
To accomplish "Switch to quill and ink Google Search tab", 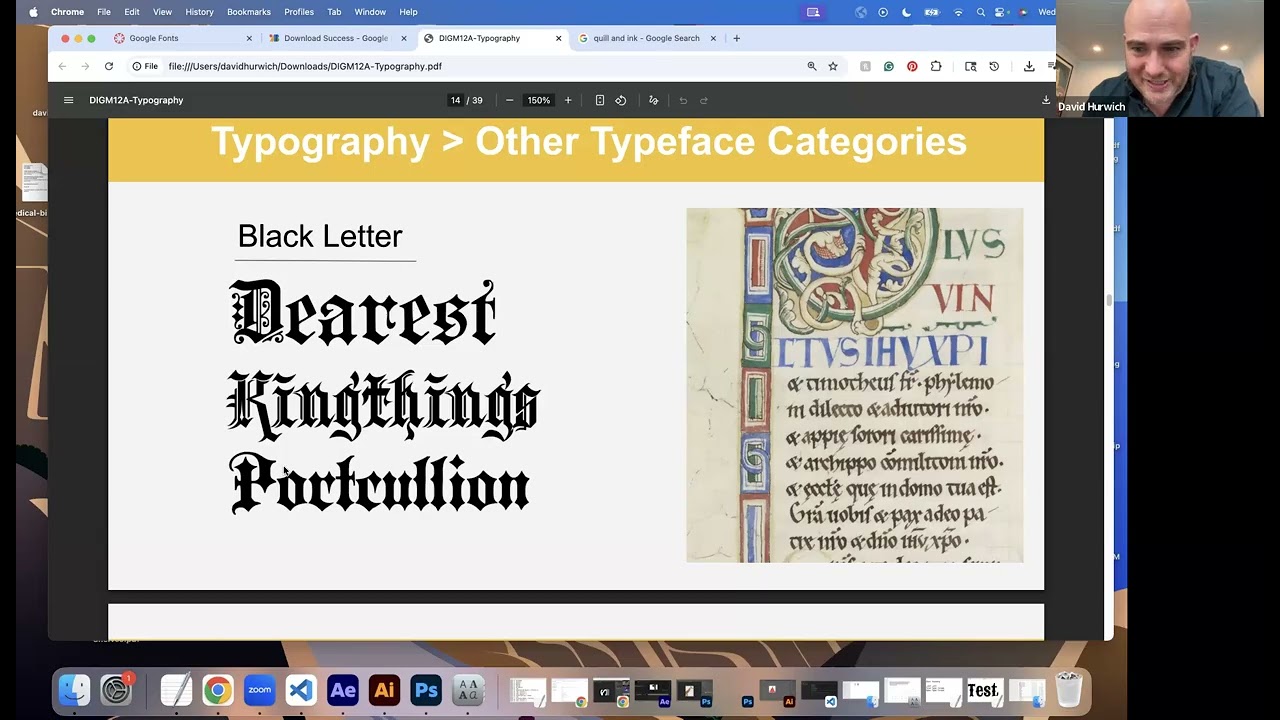I will 646,38.
